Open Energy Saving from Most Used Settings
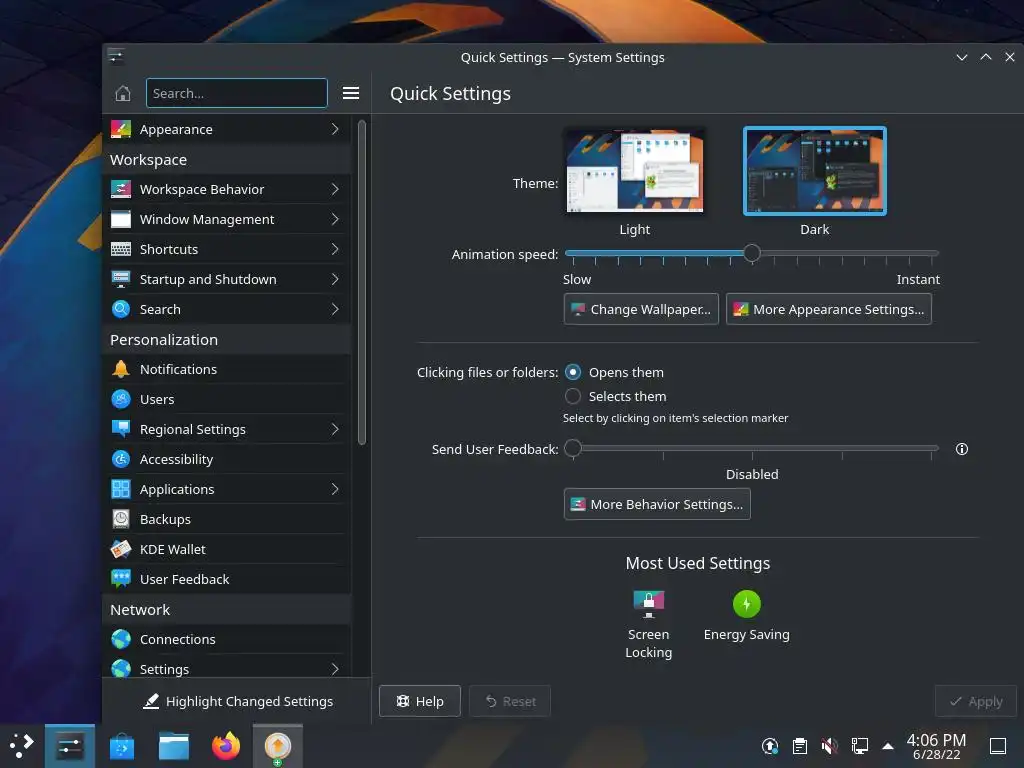The width and height of the screenshot is (1024, 768). point(746,616)
